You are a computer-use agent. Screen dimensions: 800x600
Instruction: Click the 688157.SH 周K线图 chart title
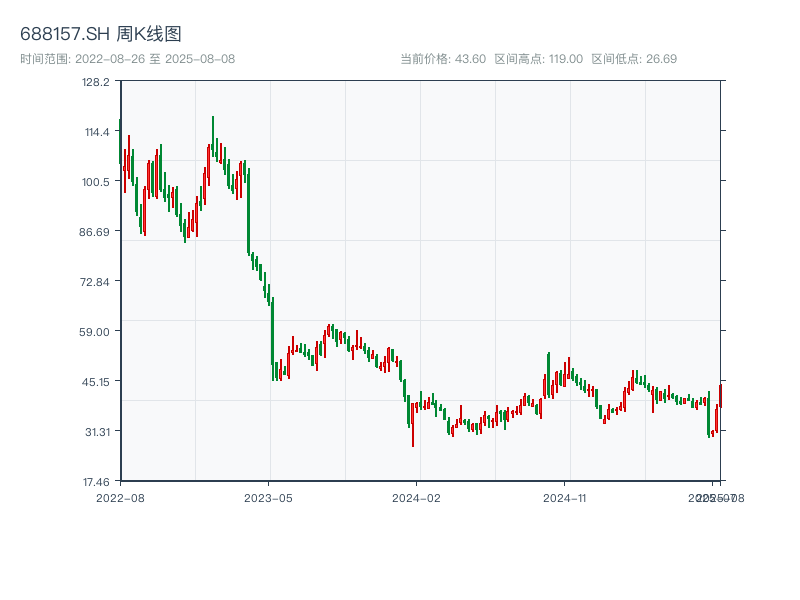click(101, 35)
